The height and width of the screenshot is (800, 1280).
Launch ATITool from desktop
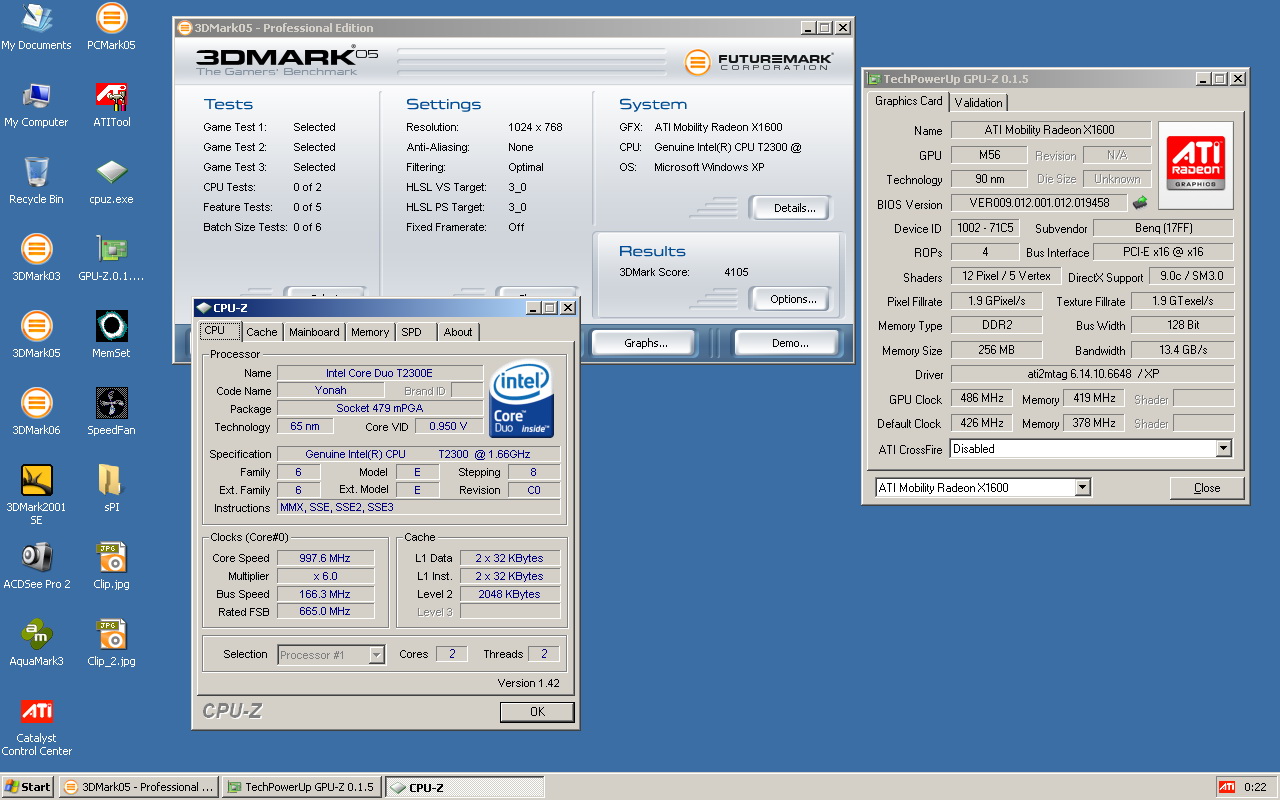tap(111, 104)
